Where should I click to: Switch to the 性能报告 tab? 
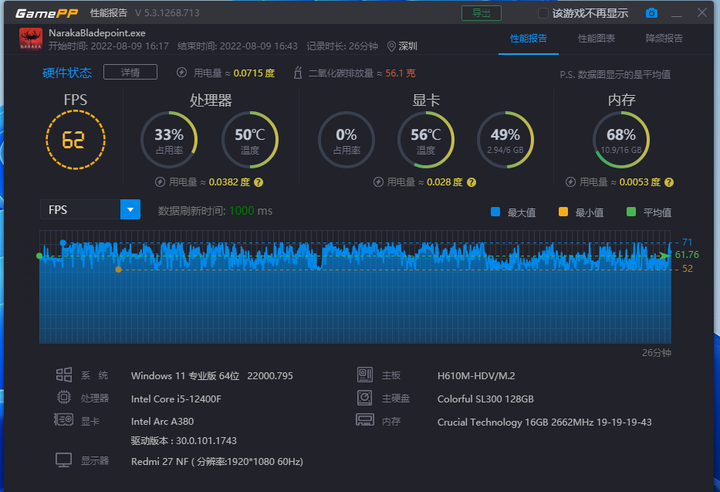pyautogui.click(x=529, y=39)
